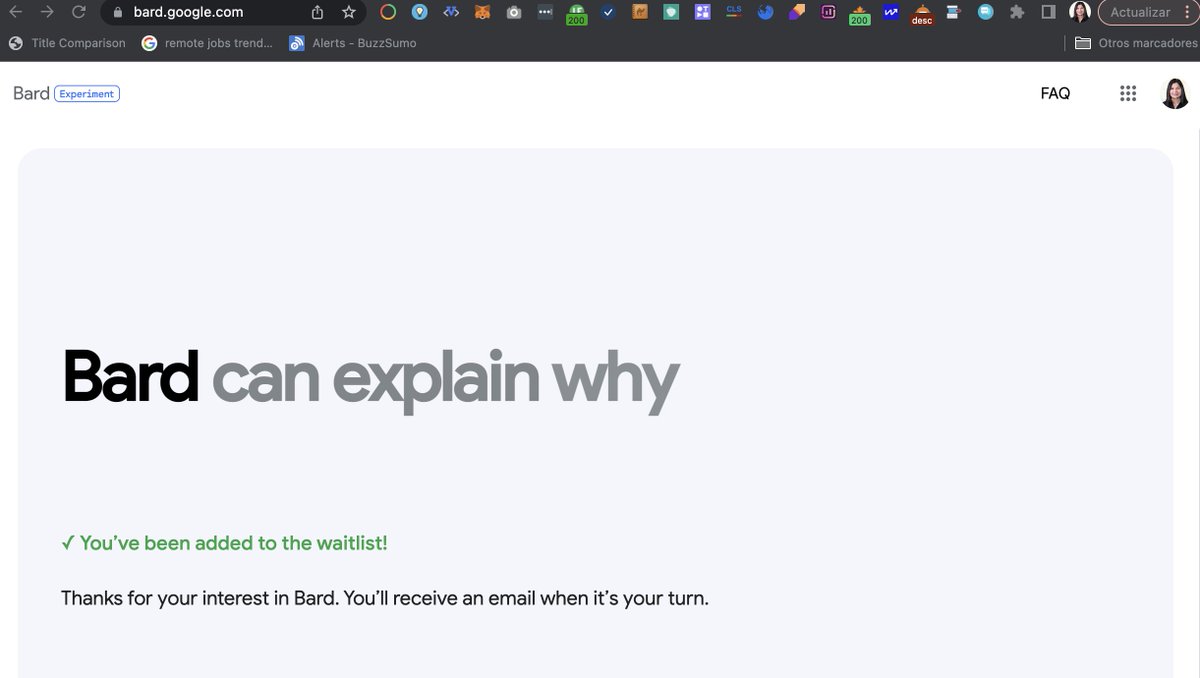Click the lock icon beside bard.google.com

pyautogui.click(x=117, y=13)
